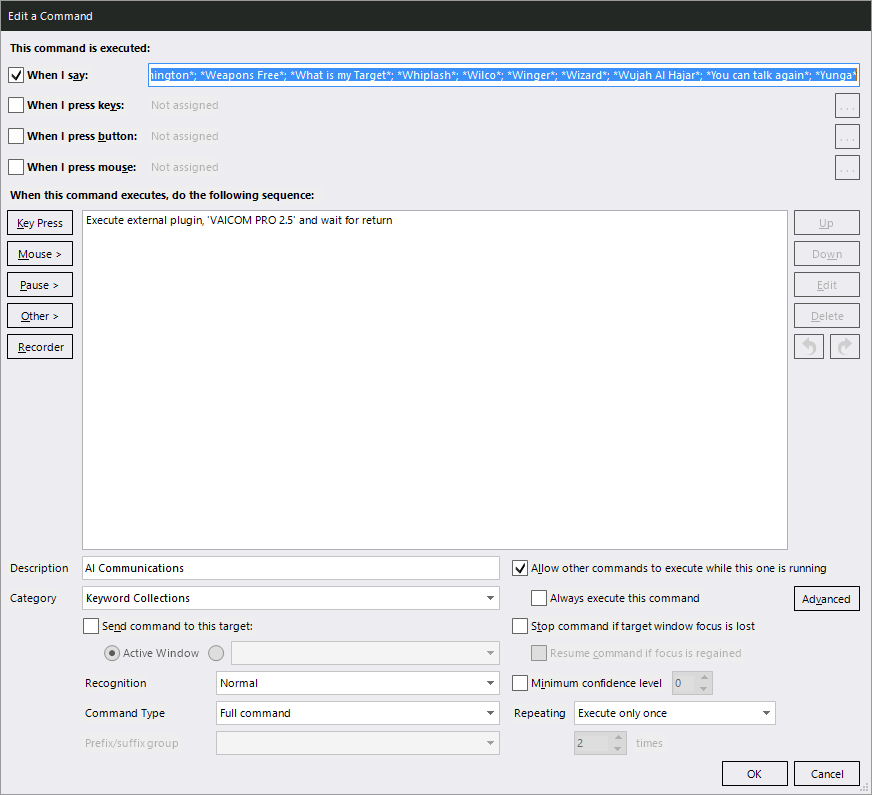Open the Command Type dropdown
This screenshot has width=872, height=795.
[358, 713]
